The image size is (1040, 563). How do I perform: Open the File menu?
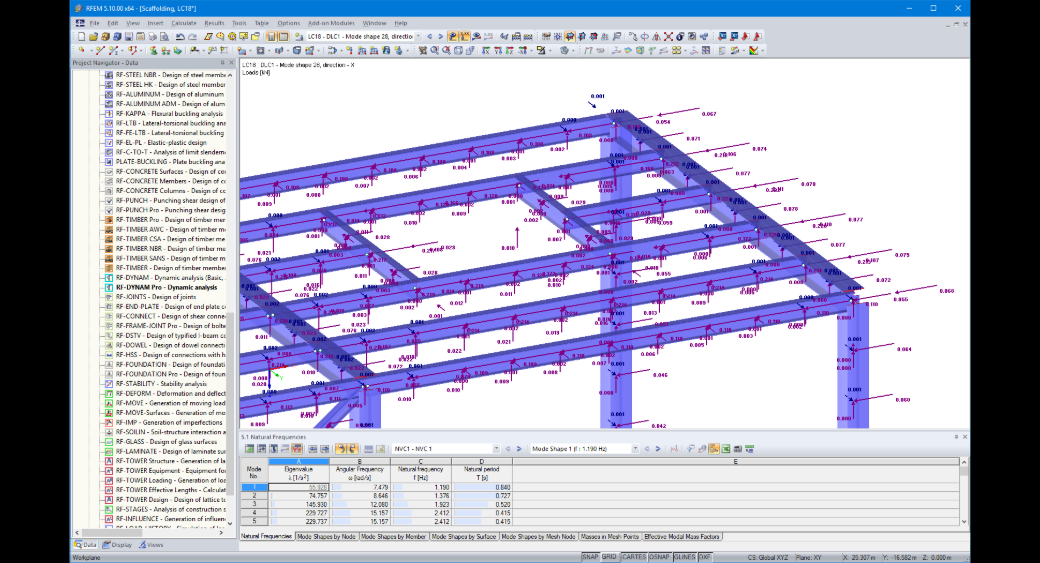point(95,23)
